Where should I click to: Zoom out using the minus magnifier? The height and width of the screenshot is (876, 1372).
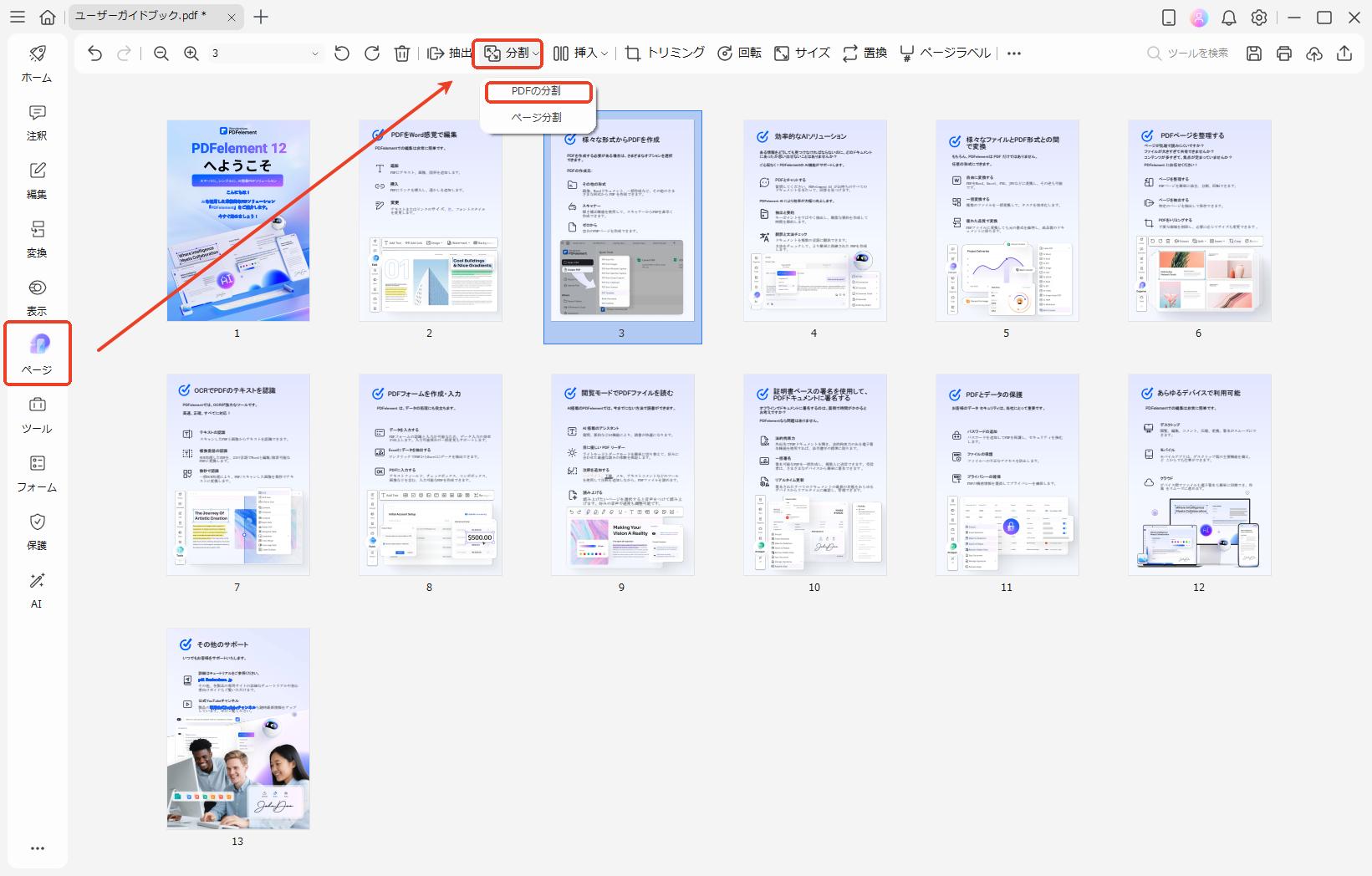[x=161, y=53]
